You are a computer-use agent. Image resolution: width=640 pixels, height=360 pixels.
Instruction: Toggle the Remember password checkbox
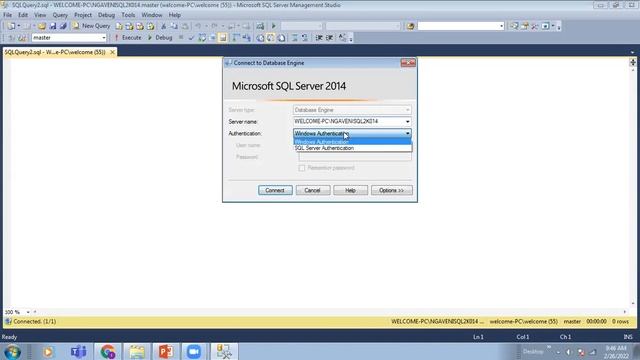point(302,168)
